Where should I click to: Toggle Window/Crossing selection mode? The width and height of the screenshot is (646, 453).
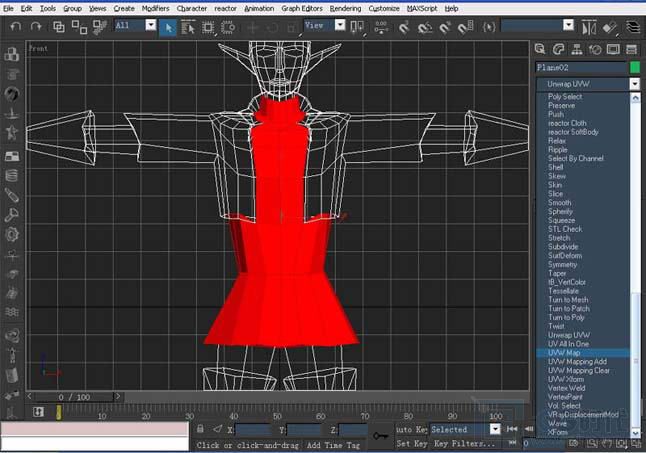point(228,28)
